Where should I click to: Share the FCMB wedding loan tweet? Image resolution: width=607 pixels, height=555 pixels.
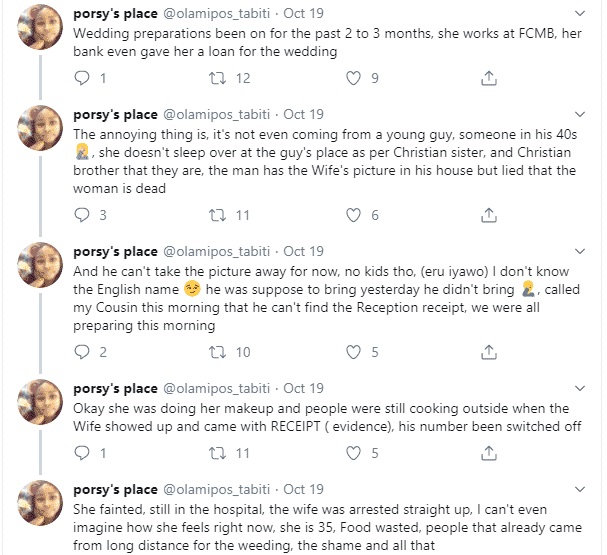pyautogui.click(x=489, y=77)
